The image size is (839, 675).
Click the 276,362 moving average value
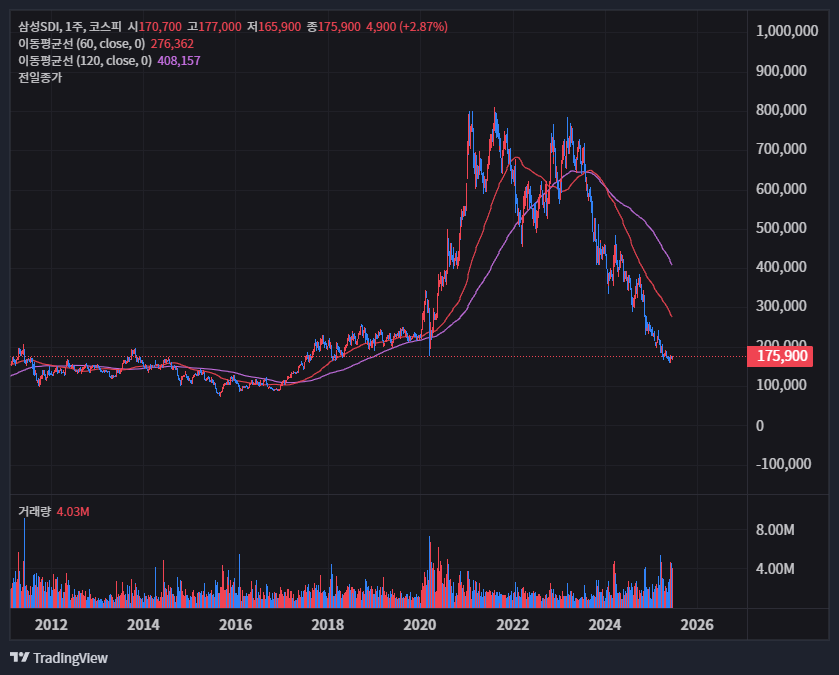point(172,44)
